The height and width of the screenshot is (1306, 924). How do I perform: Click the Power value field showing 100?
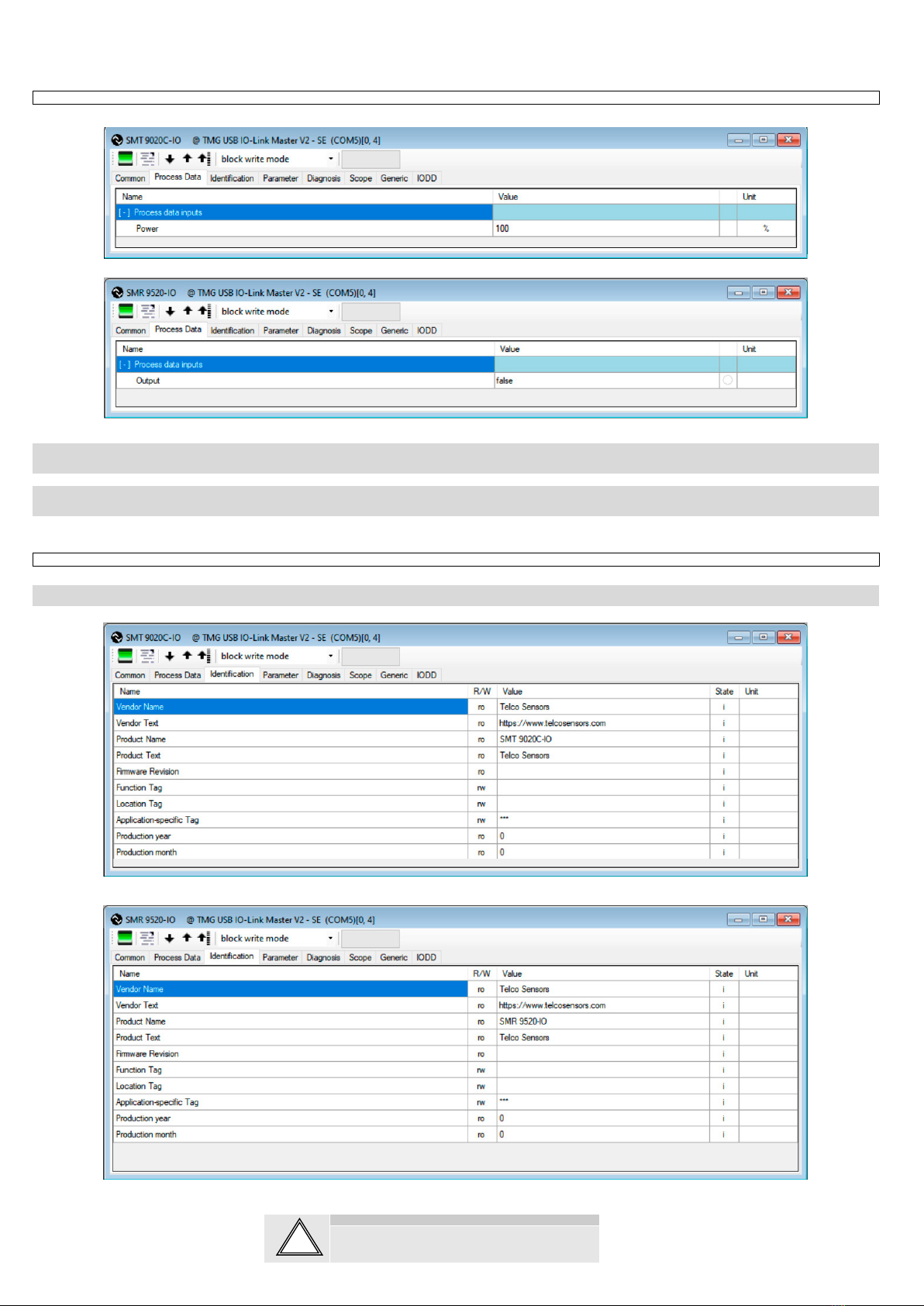[605, 229]
